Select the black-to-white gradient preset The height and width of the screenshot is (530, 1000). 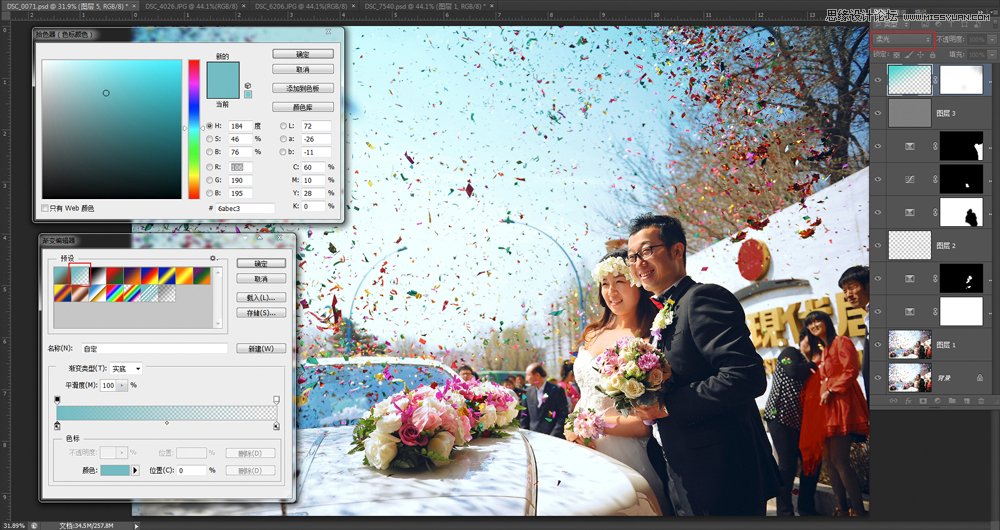tap(97, 276)
